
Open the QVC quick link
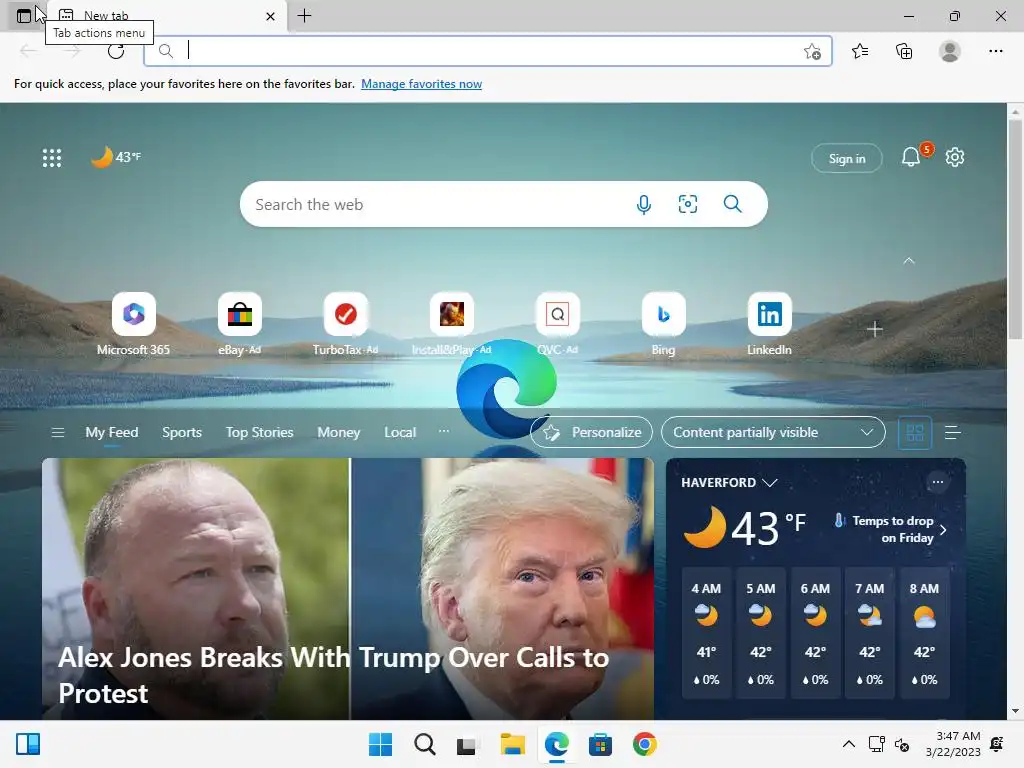tap(557, 324)
